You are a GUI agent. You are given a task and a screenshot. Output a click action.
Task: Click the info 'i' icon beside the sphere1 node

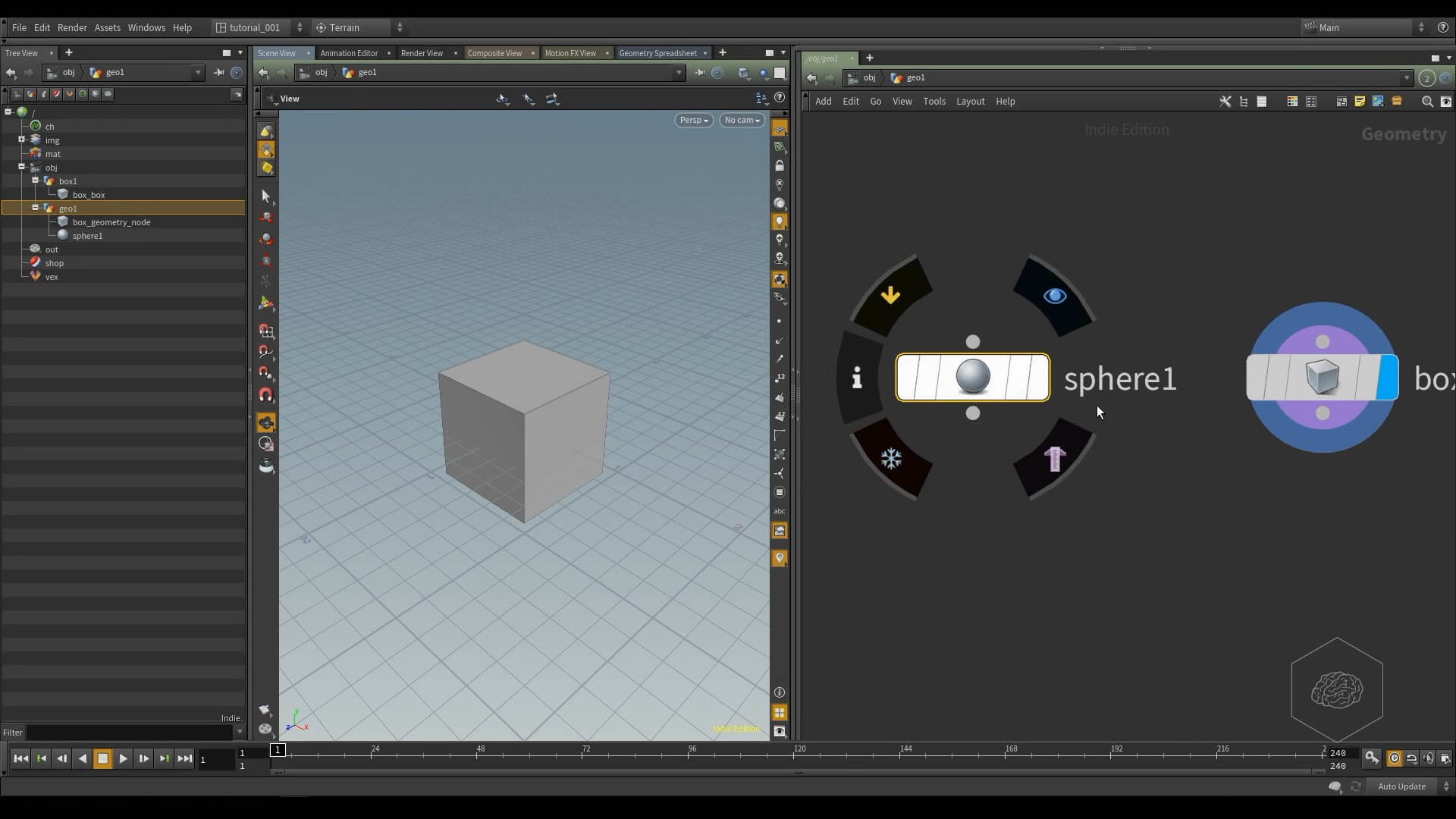[857, 378]
